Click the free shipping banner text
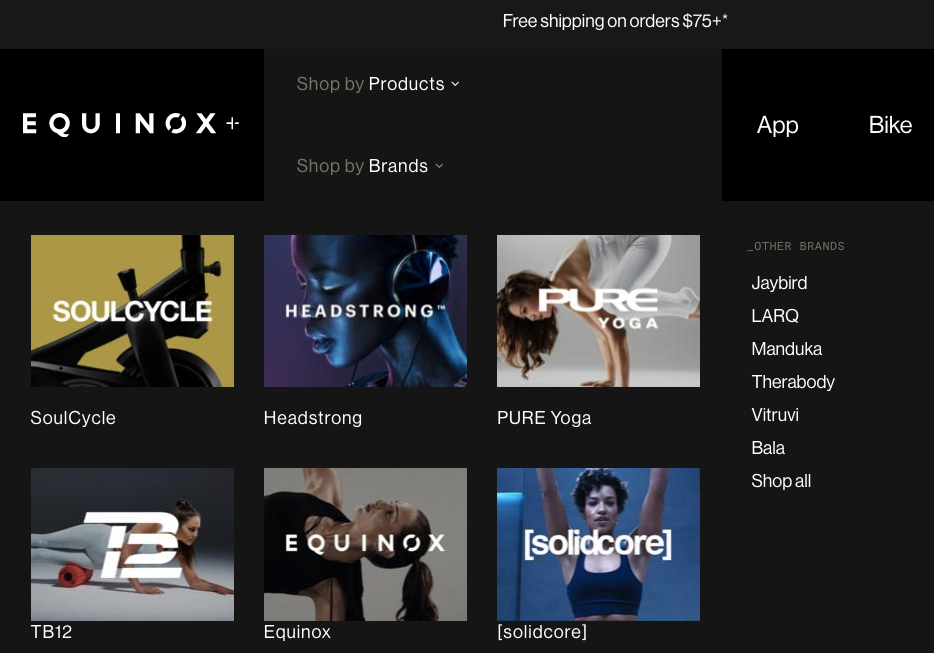The height and width of the screenshot is (653, 934). click(615, 21)
